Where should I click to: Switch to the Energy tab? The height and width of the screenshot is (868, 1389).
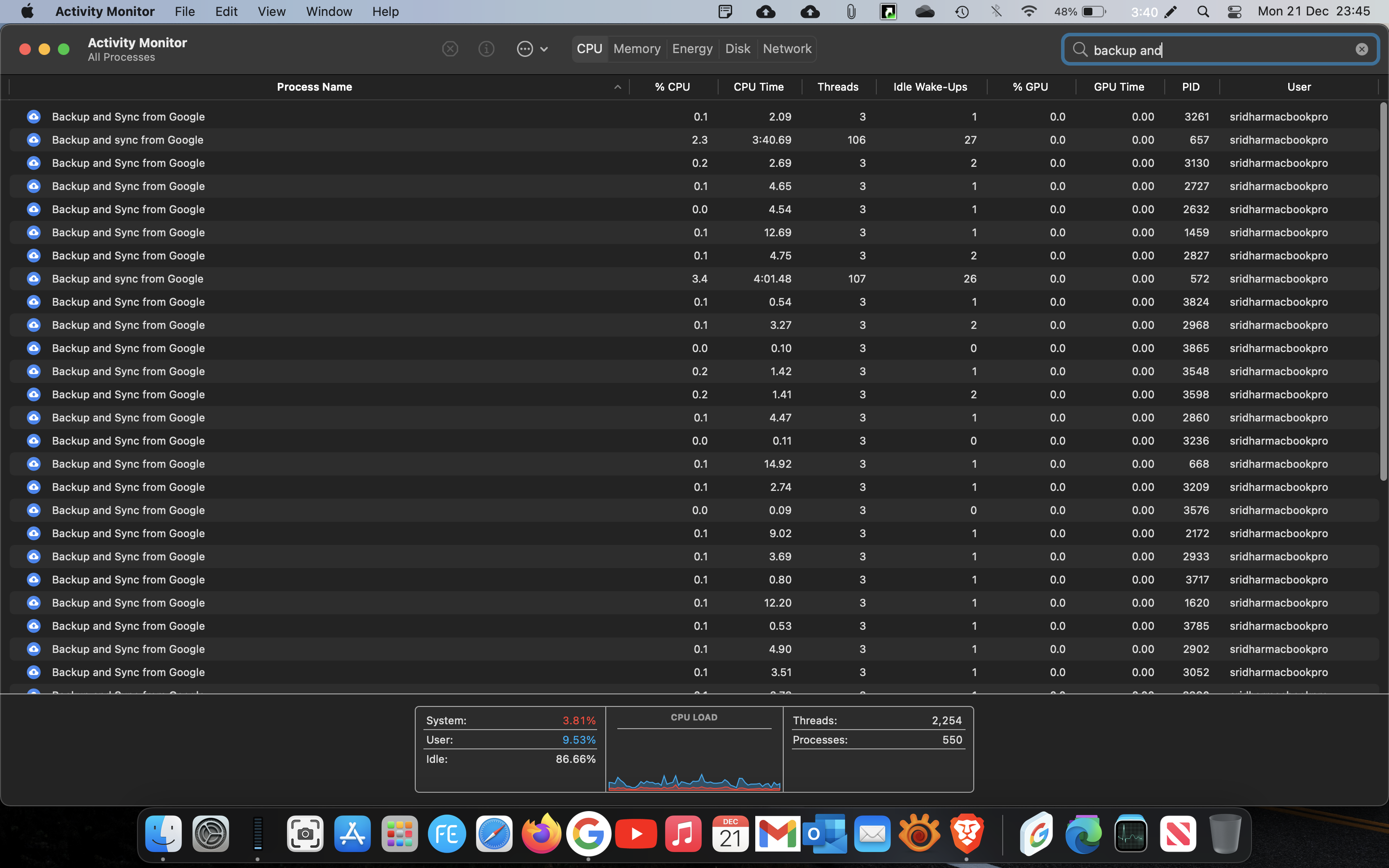pos(692,49)
